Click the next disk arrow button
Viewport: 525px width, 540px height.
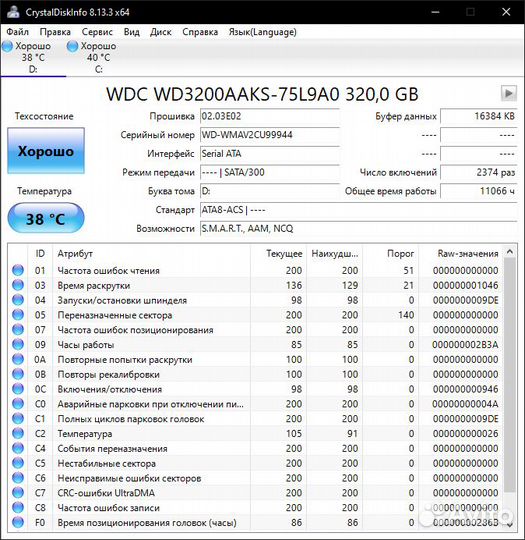click(x=508, y=93)
